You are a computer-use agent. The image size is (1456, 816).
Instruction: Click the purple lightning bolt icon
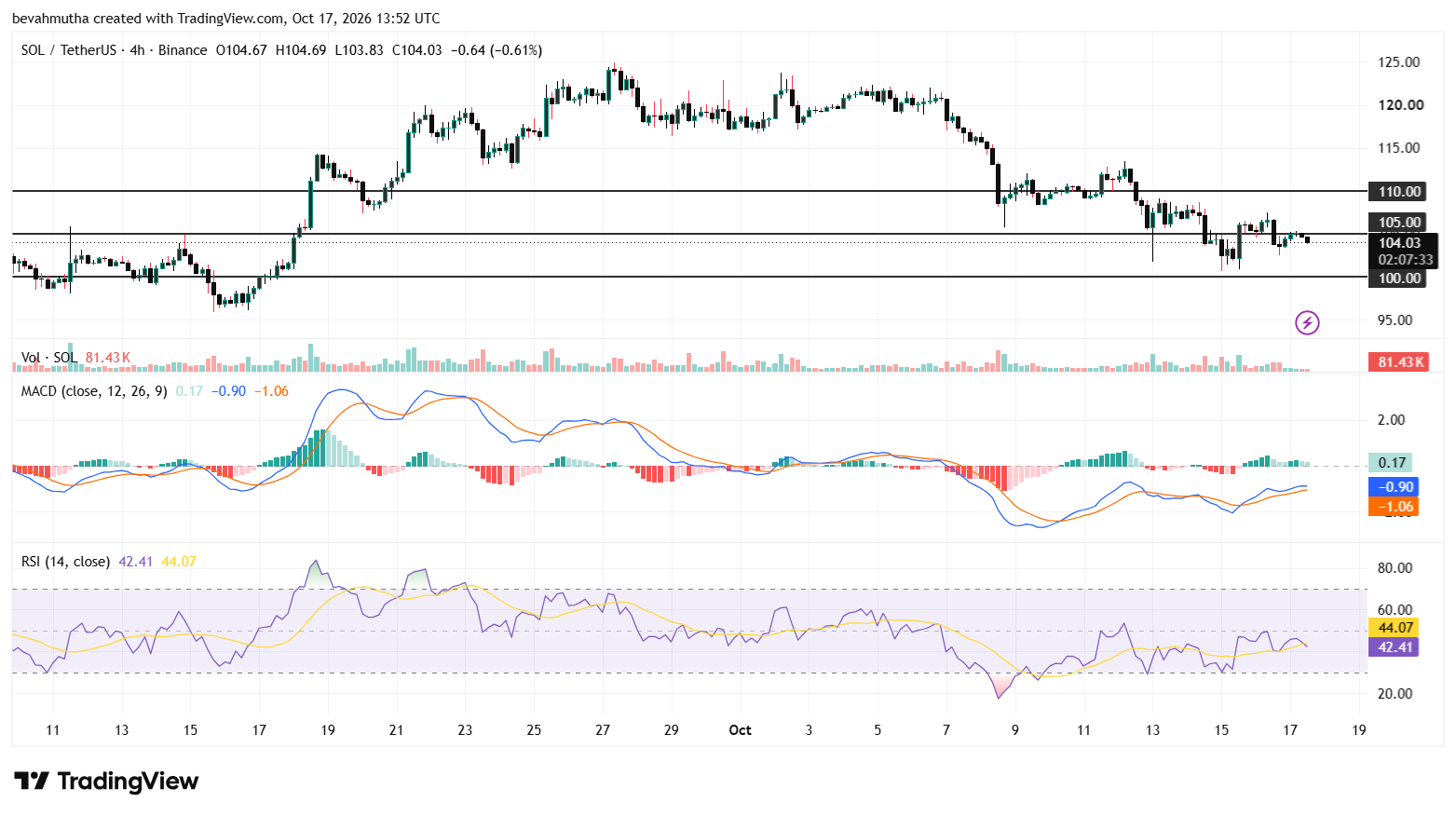(1307, 323)
